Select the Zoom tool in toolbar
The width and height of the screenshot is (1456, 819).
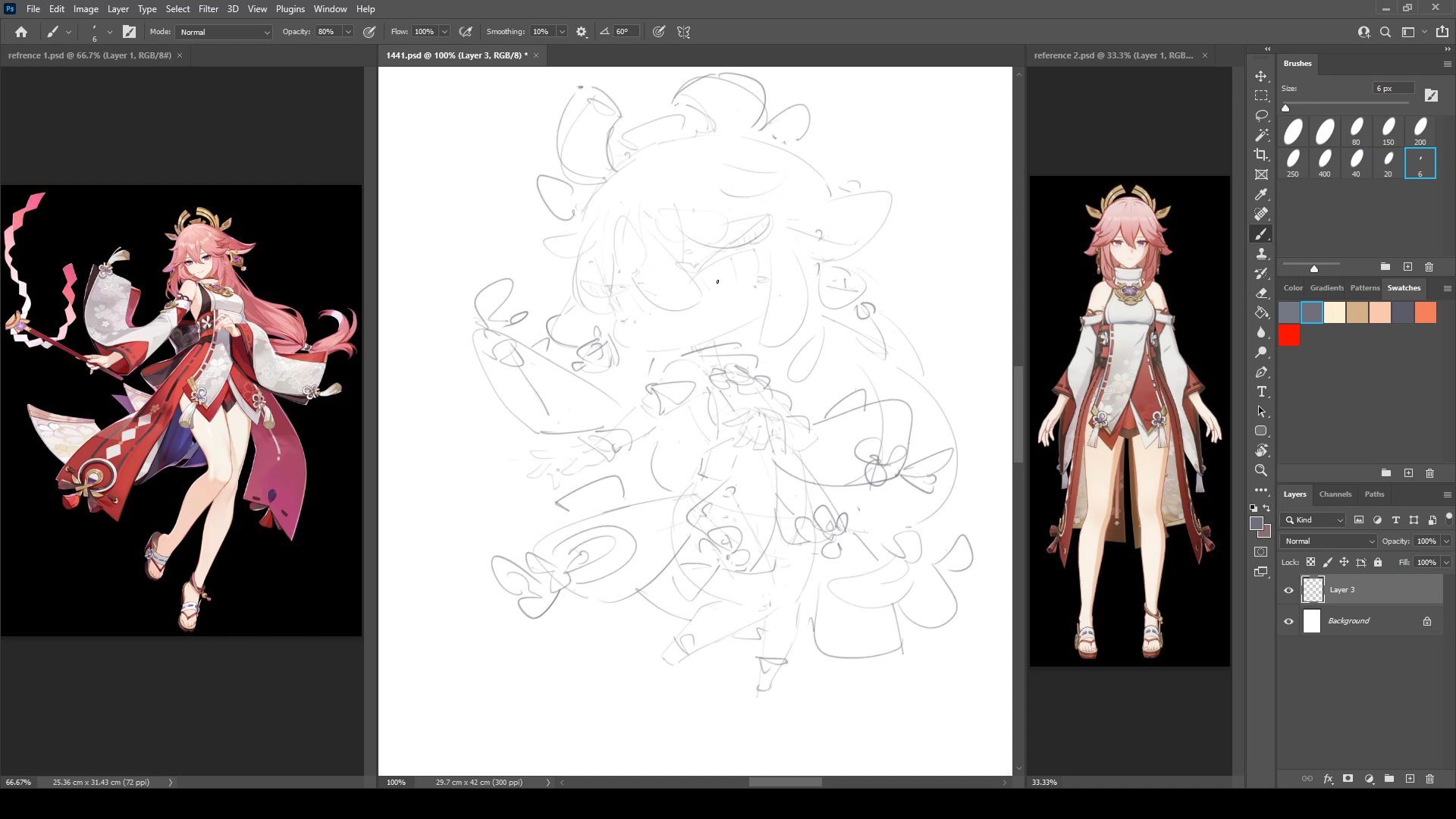coord(1261,470)
